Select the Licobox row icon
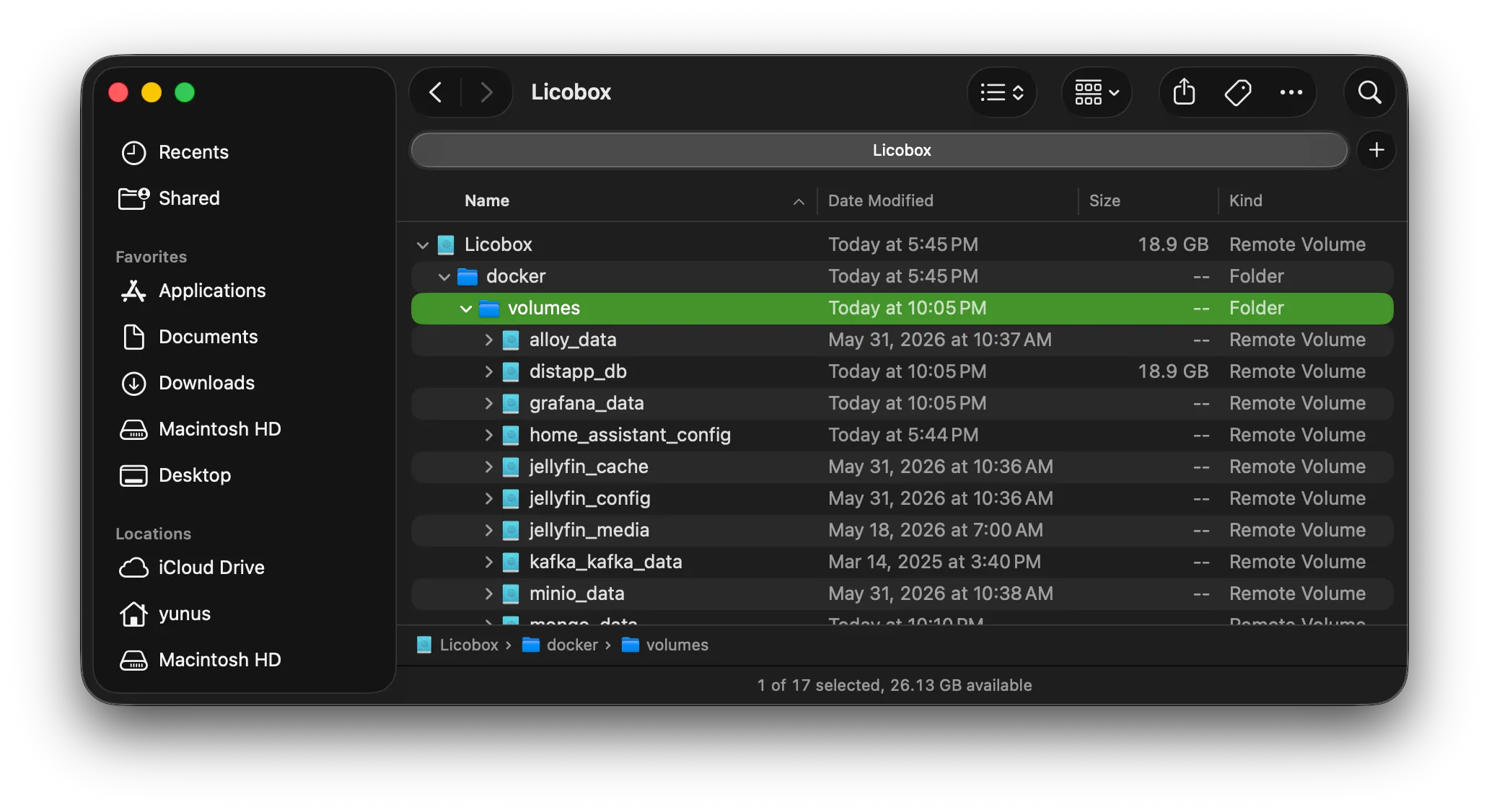This screenshot has width=1489, height=812. point(446,245)
